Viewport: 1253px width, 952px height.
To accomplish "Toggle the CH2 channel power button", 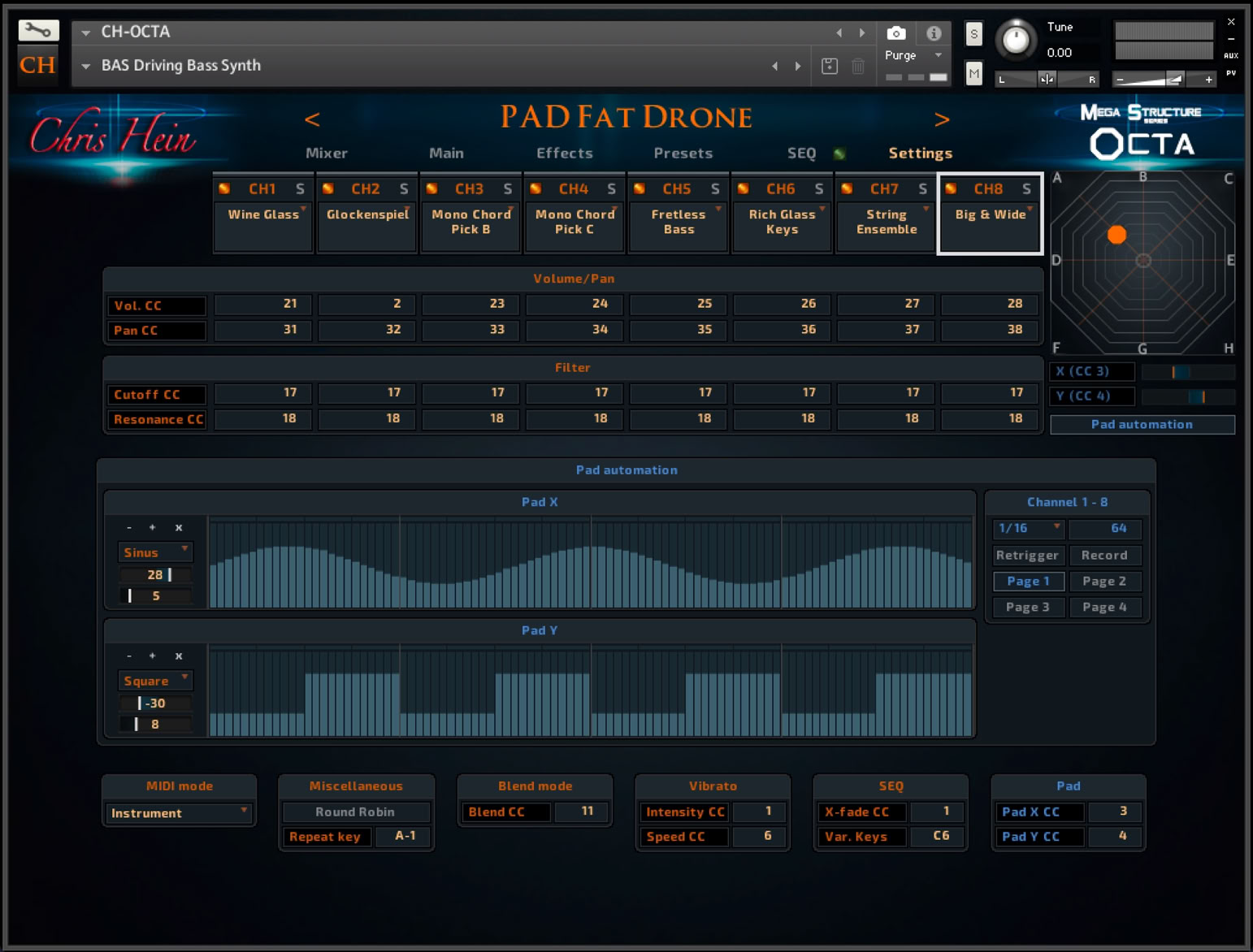I will [x=328, y=188].
